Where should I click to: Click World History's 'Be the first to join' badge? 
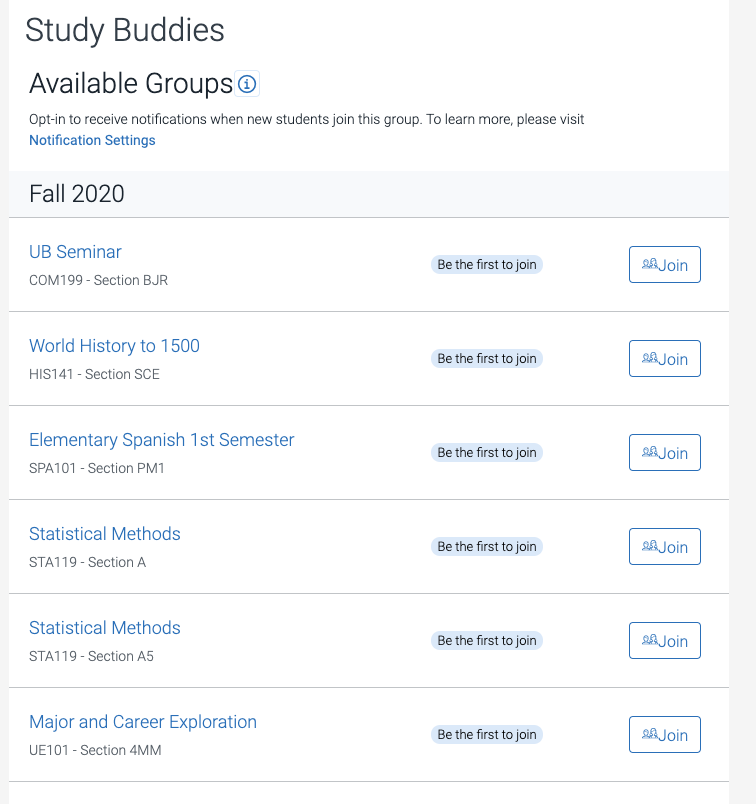(x=487, y=359)
